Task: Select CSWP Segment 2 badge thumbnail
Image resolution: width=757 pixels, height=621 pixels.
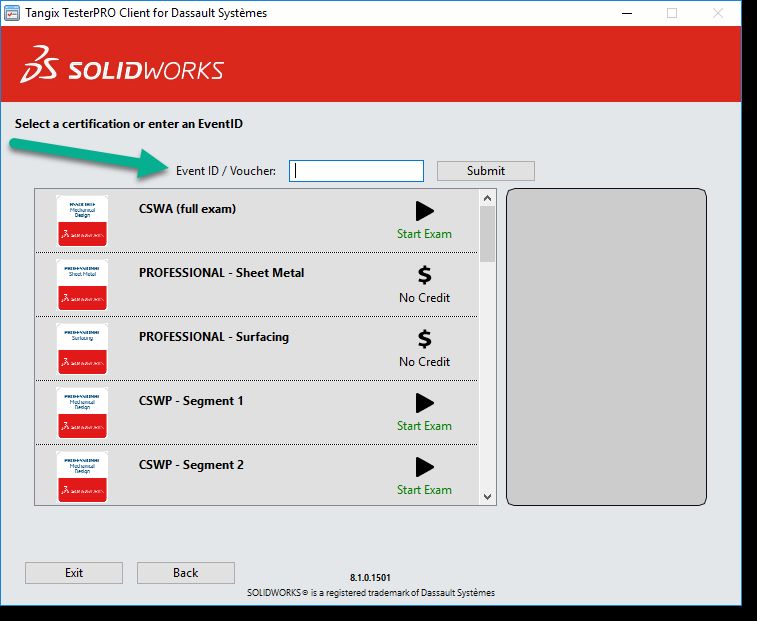Action: click(x=82, y=477)
